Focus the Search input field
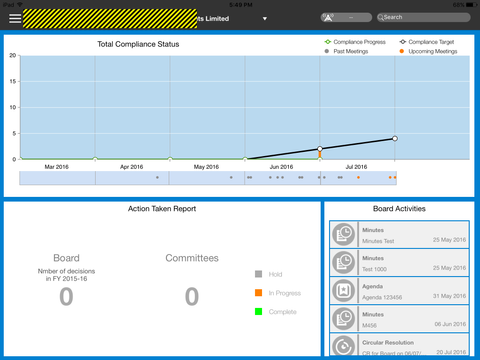The image size is (480, 360). pyautogui.click(x=424, y=17)
